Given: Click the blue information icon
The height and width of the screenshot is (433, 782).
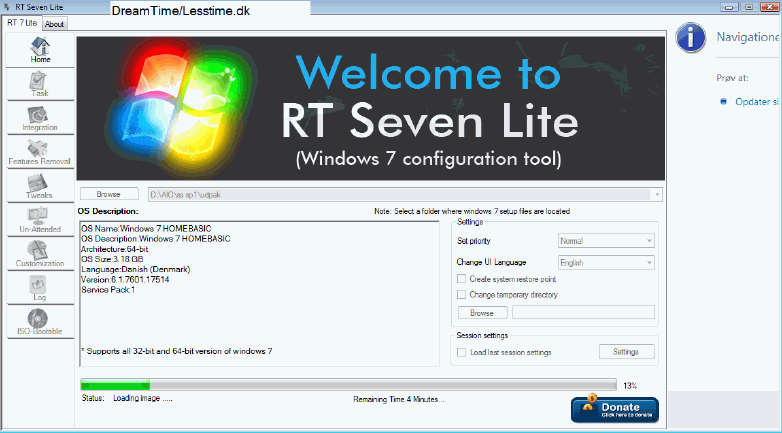Looking at the screenshot, I should 691,37.
